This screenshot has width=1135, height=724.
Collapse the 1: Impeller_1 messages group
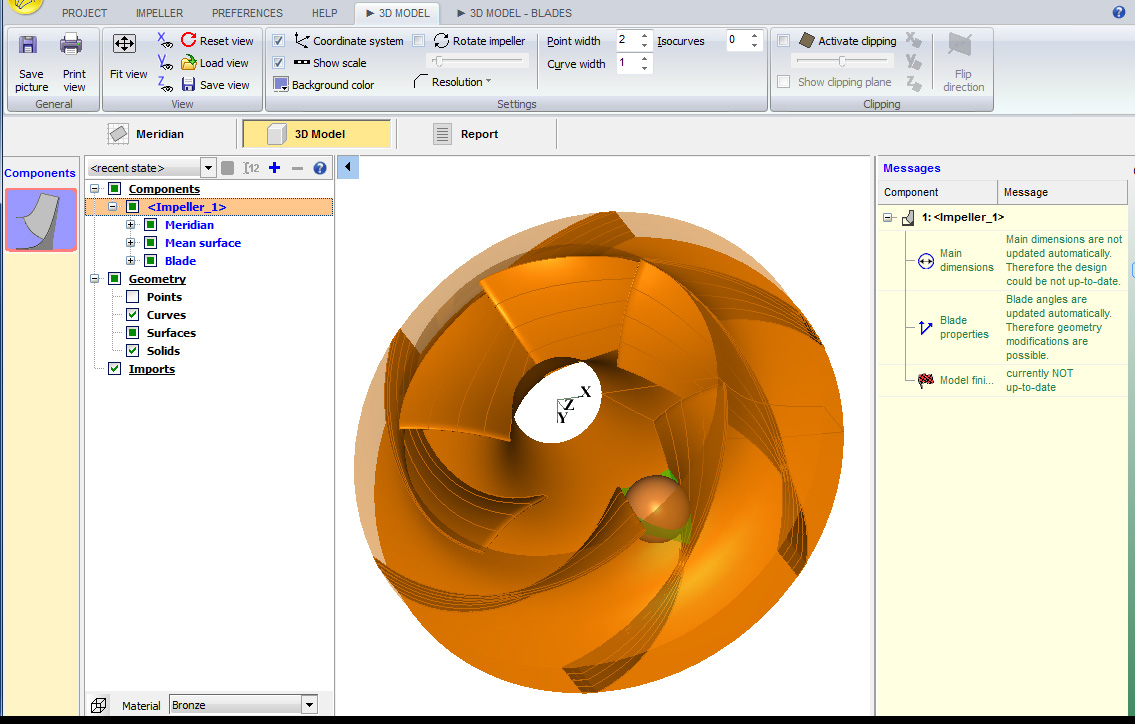(888, 217)
